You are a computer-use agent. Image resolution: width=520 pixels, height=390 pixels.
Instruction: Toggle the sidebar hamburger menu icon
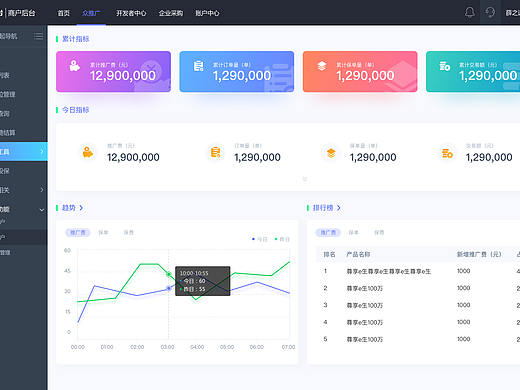pyautogui.click(x=38, y=36)
